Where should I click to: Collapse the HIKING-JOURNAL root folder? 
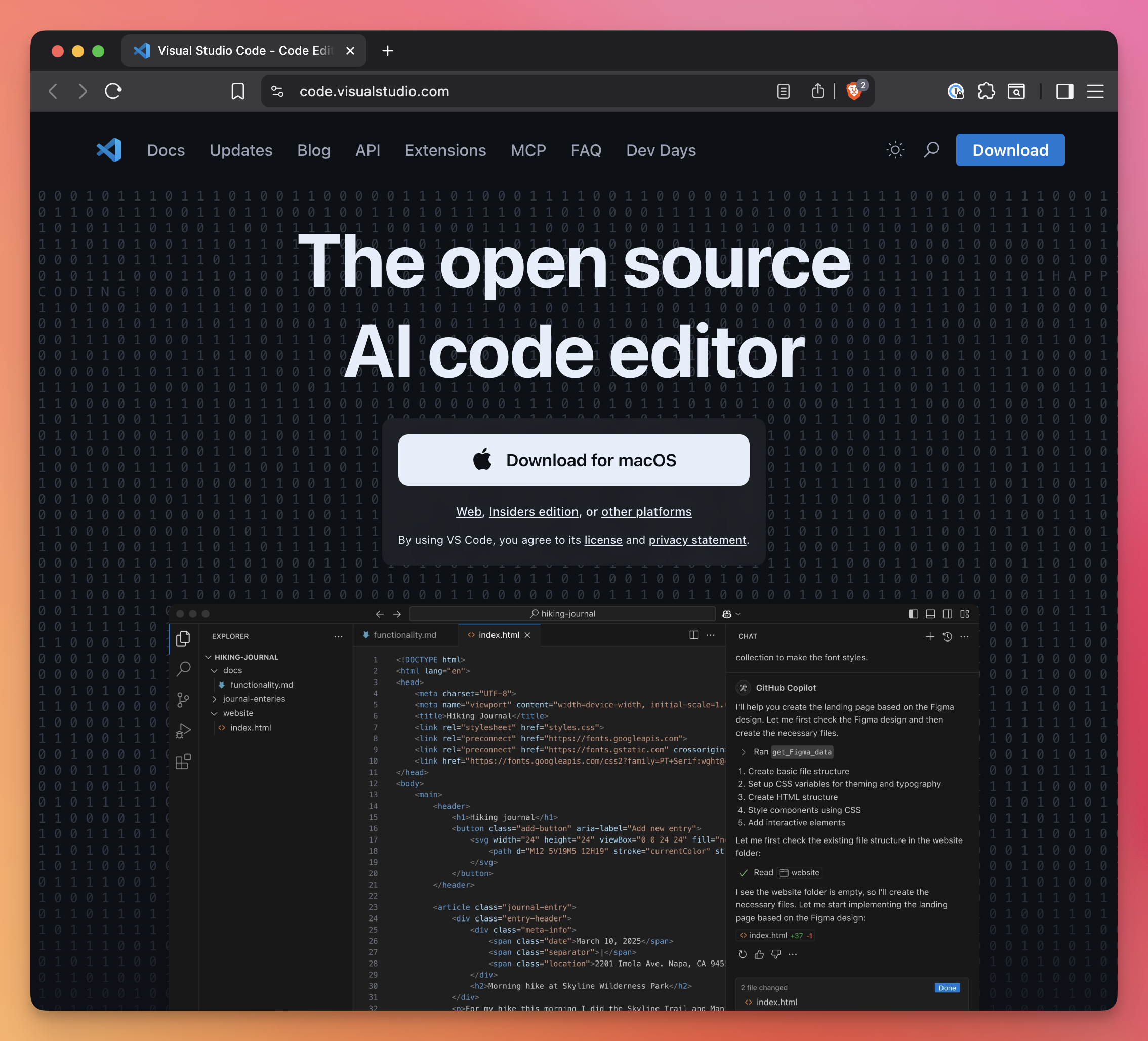click(209, 657)
